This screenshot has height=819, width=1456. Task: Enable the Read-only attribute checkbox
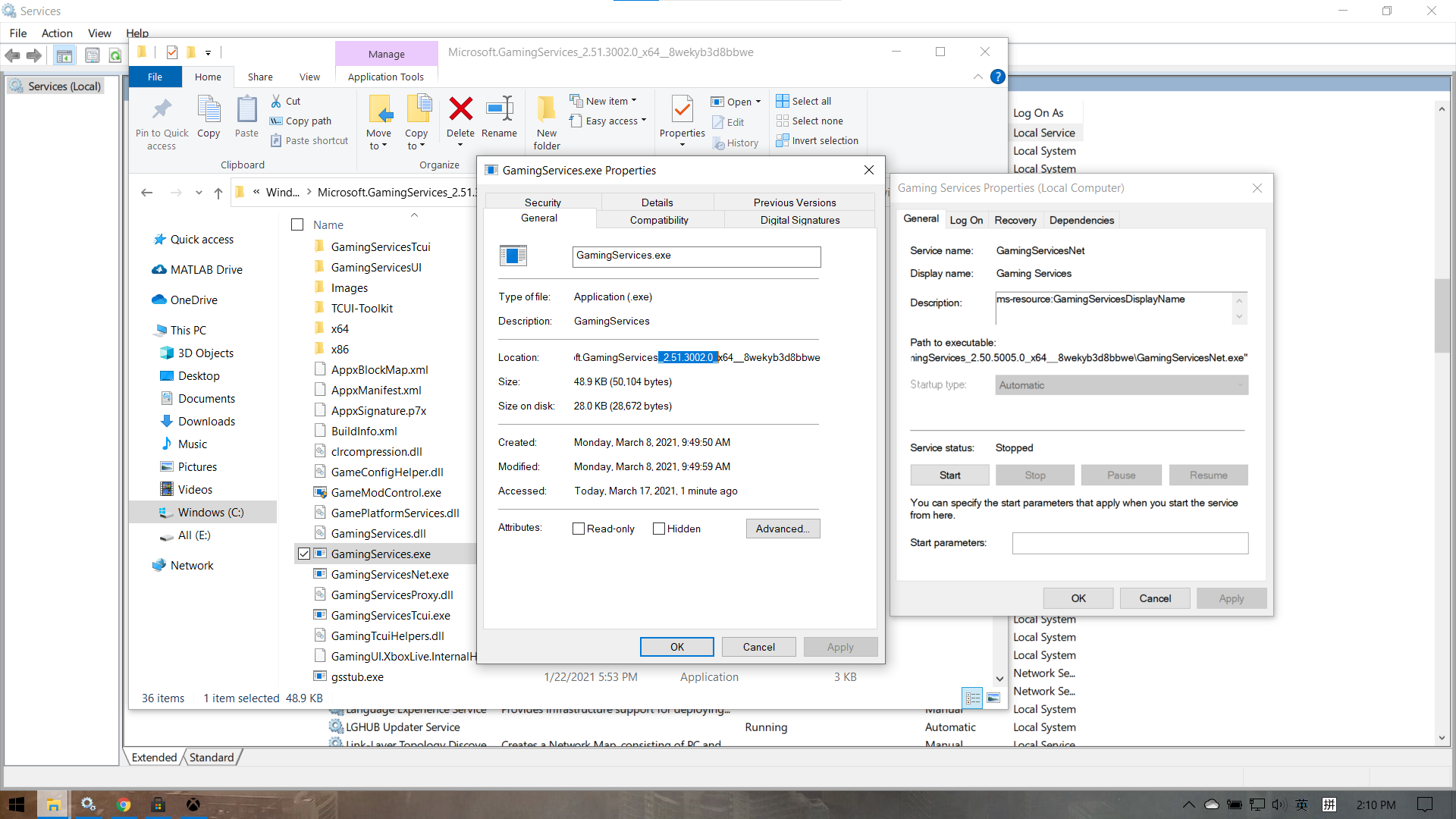[x=579, y=529]
